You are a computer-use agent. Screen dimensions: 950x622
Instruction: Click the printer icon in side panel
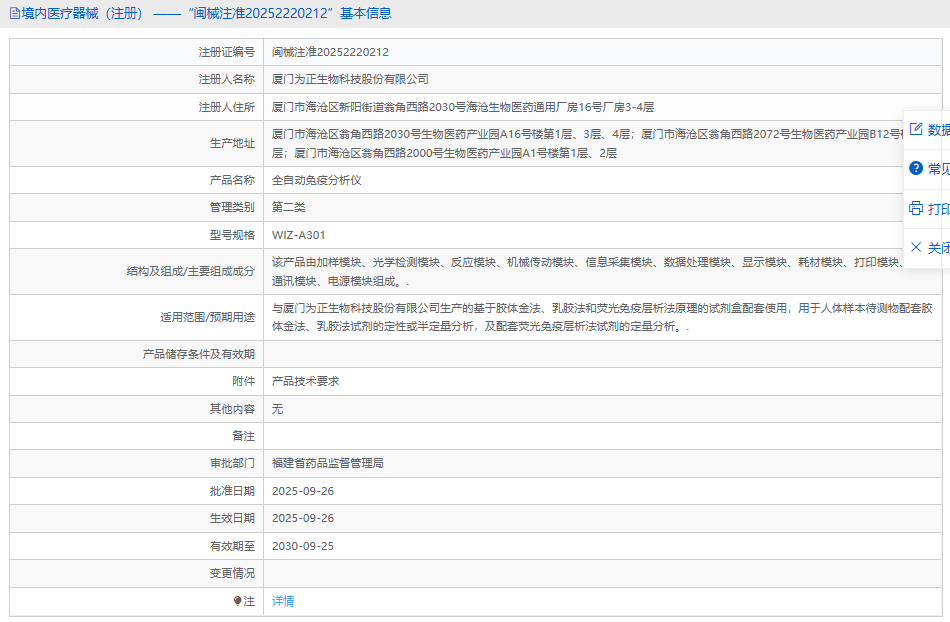[x=915, y=208]
